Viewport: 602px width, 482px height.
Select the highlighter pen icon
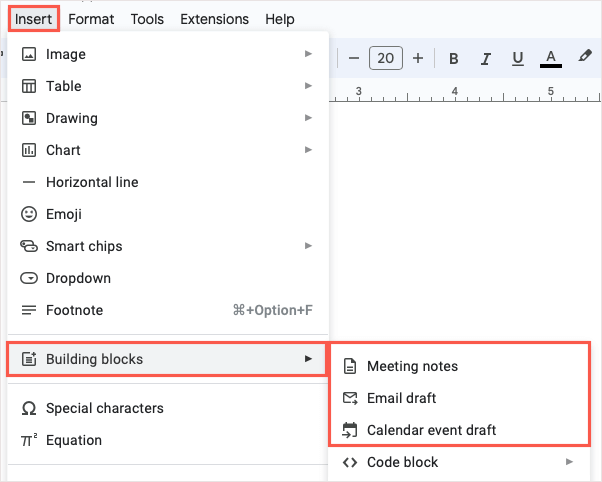[x=585, y=59]
